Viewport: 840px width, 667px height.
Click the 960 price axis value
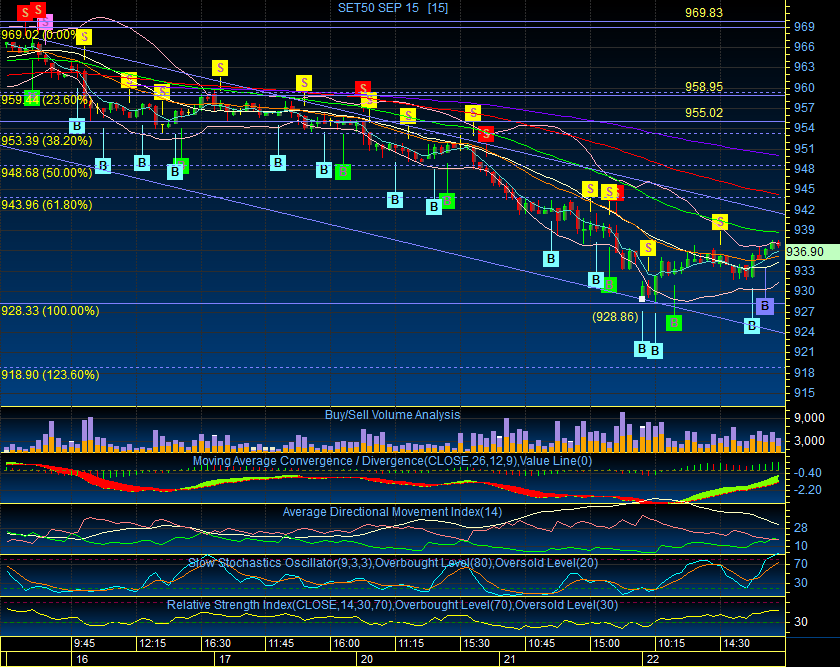pos(804,88)
